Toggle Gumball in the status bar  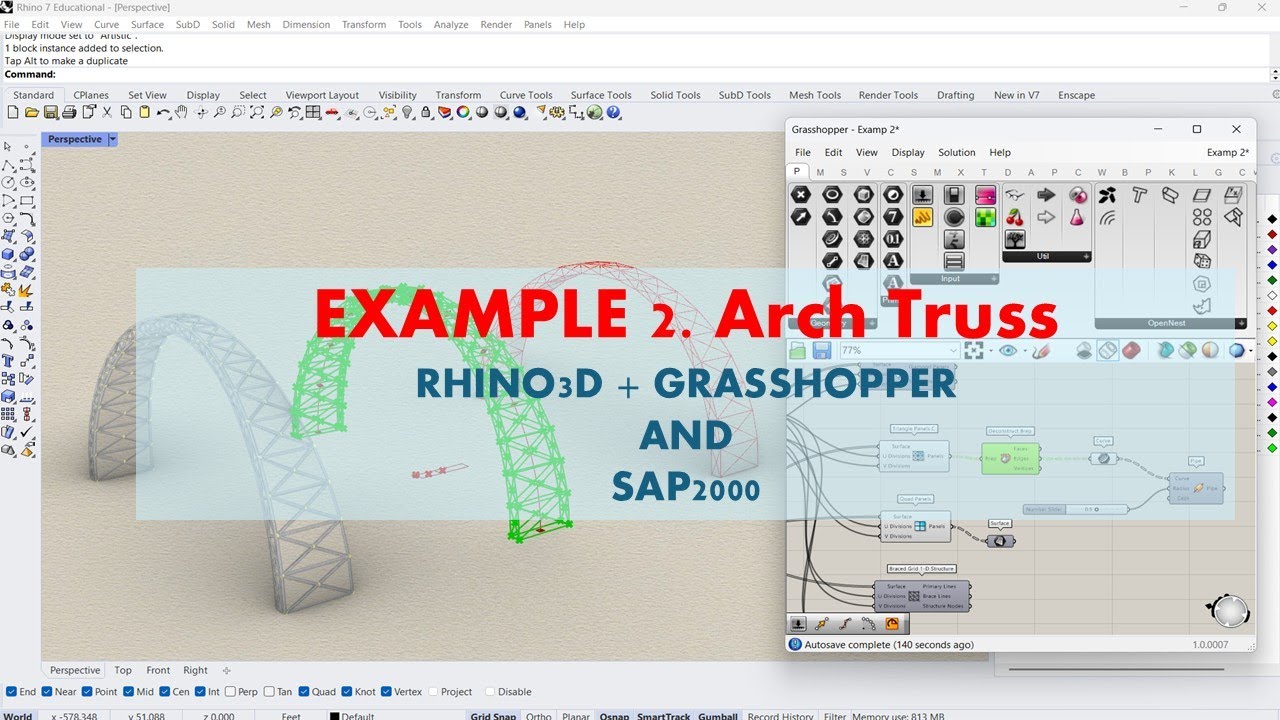pyautogui.click(x=717, y=716)
